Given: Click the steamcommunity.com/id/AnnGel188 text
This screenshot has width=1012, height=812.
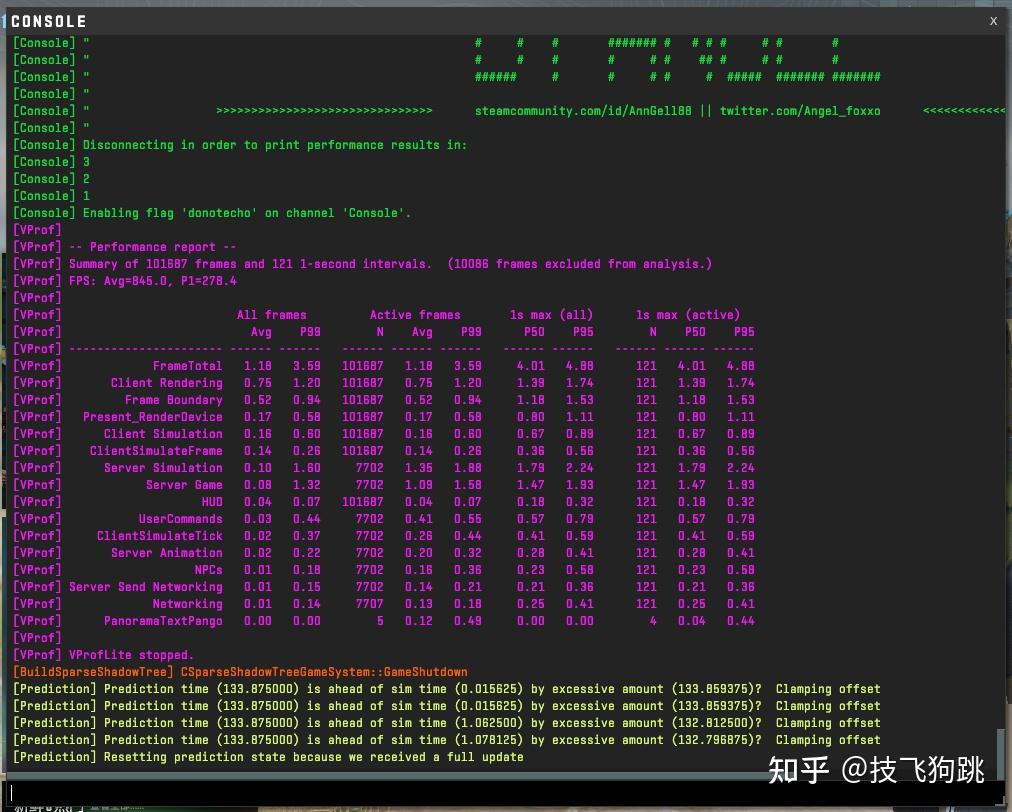Looking at the screenshot, I should [583, 111].
